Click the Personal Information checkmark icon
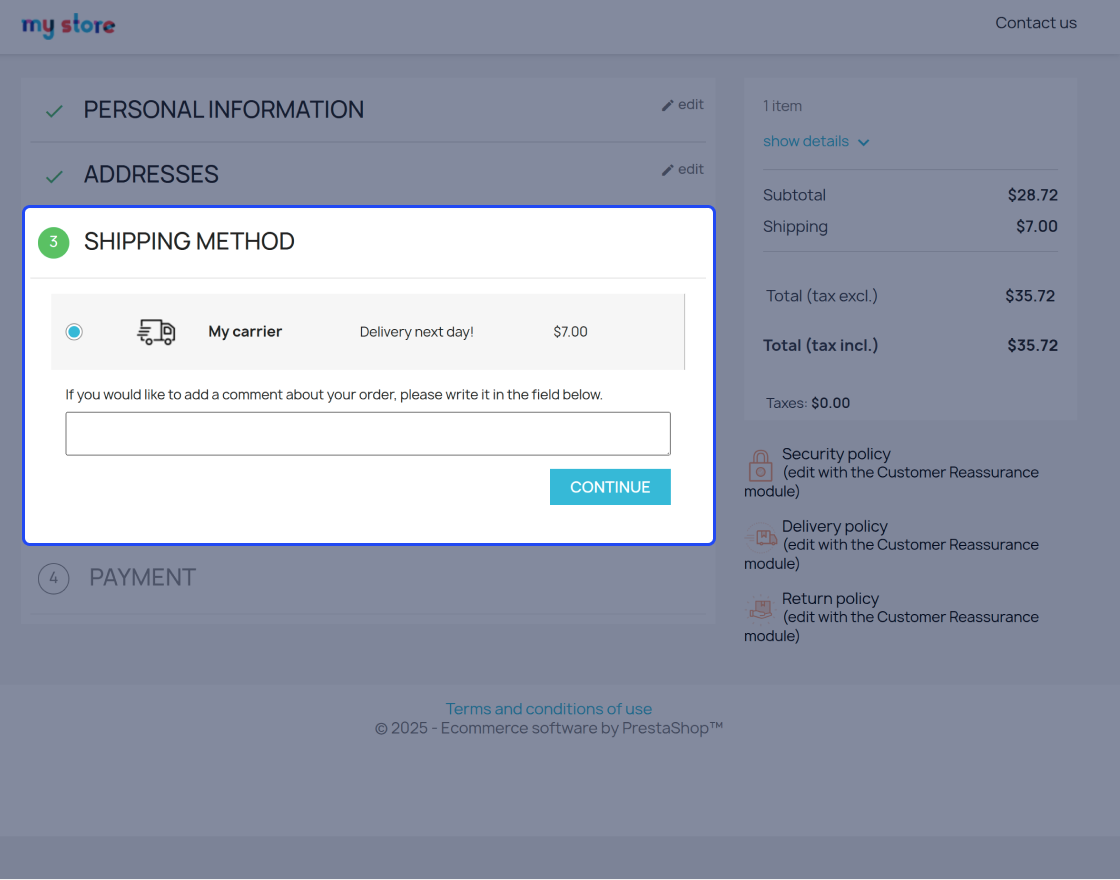The width and height of the screenshot is (1120, 880). [54, 111]
